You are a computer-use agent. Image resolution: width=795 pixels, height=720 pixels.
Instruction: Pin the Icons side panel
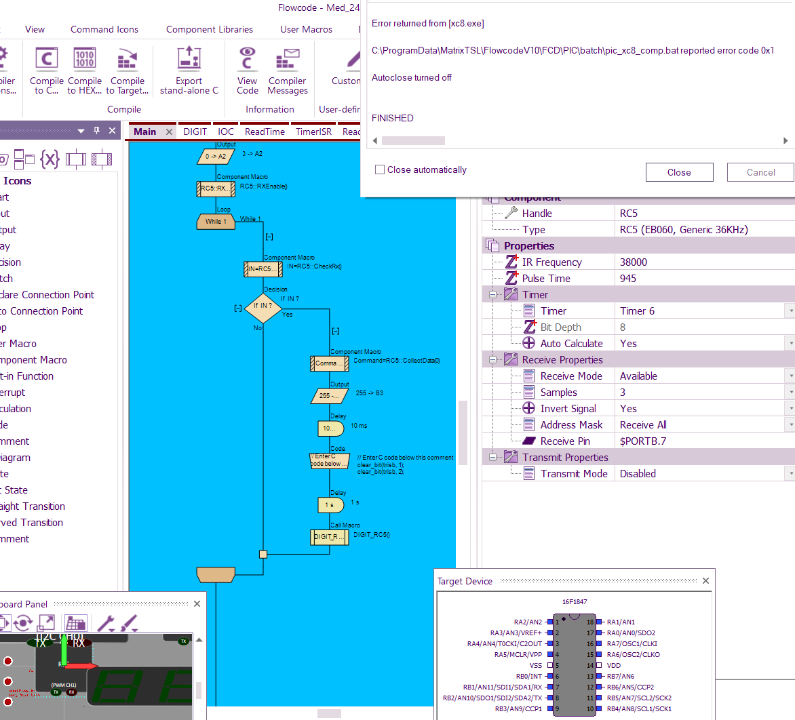[x=97, y=130]
